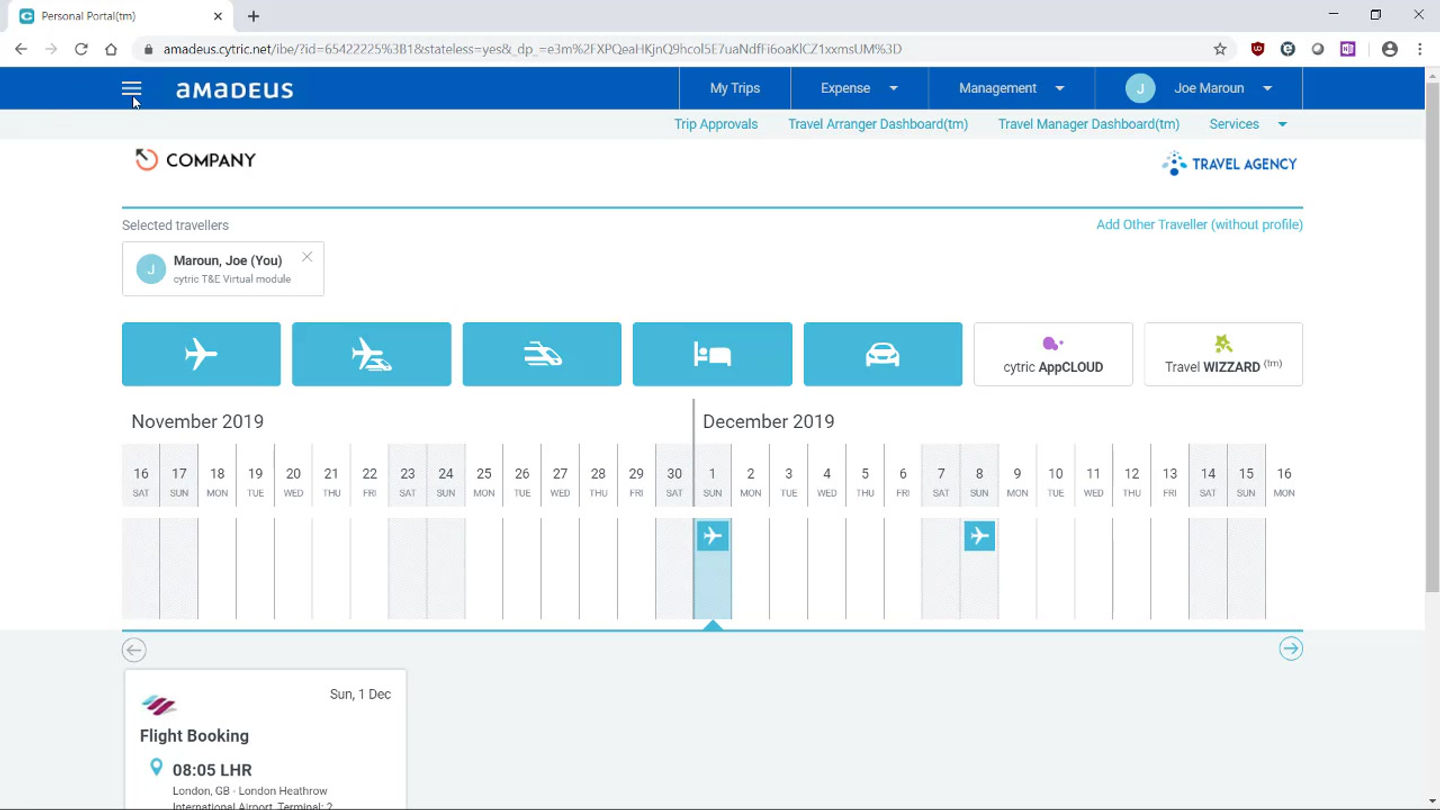
Task: Click the Eurowings airline logo on card
Action: 159,705
